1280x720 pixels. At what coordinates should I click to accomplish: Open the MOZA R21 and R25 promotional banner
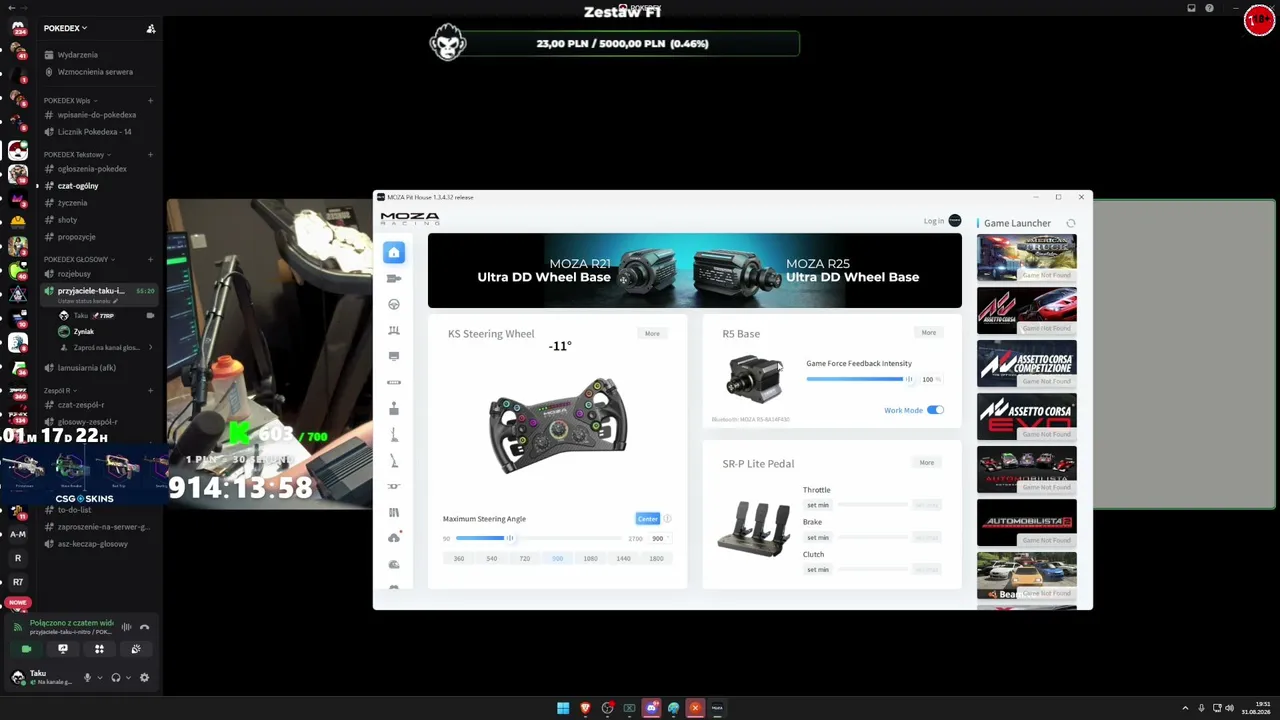click(695, 270)
